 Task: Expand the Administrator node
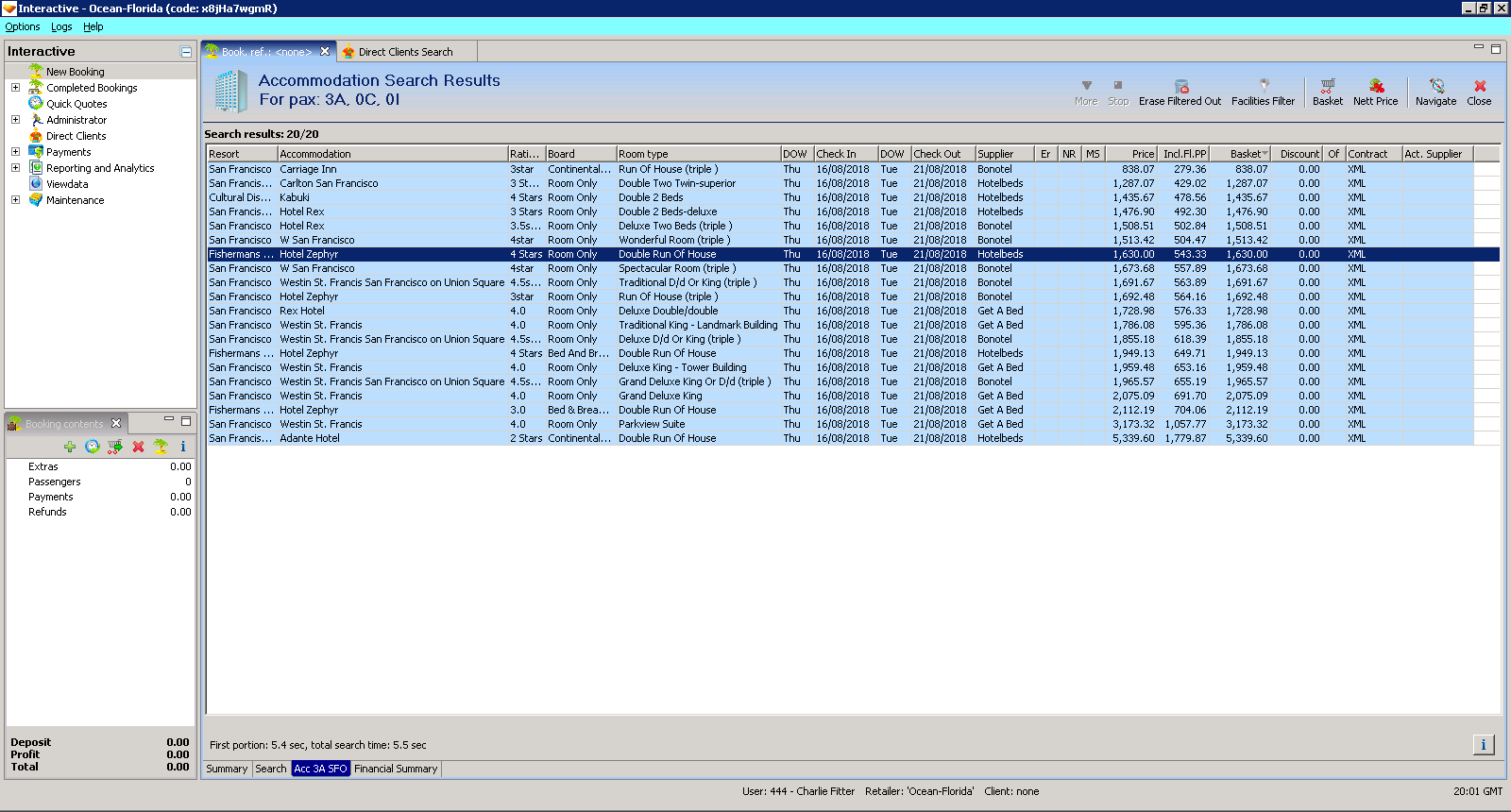tap(15, 120)
